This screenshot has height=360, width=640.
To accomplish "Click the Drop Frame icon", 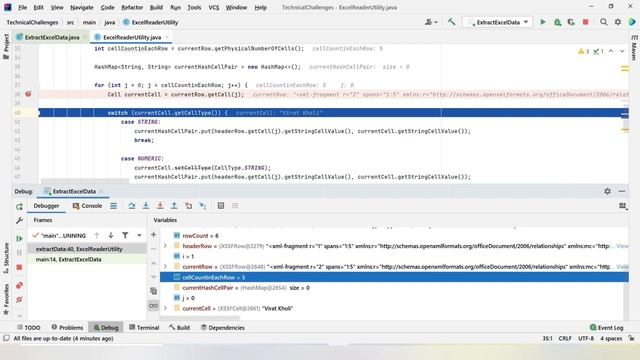I will point(189,206).
